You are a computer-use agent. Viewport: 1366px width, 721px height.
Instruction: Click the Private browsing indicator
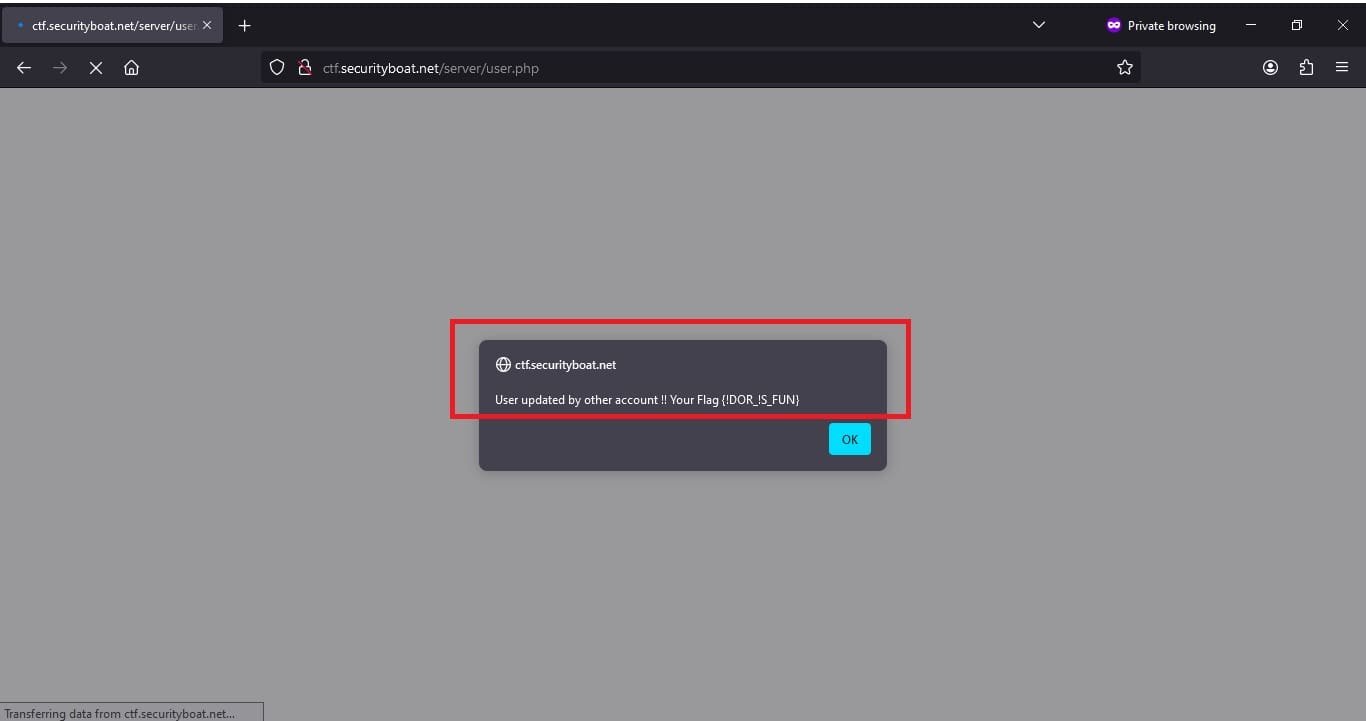(1161, 25)
